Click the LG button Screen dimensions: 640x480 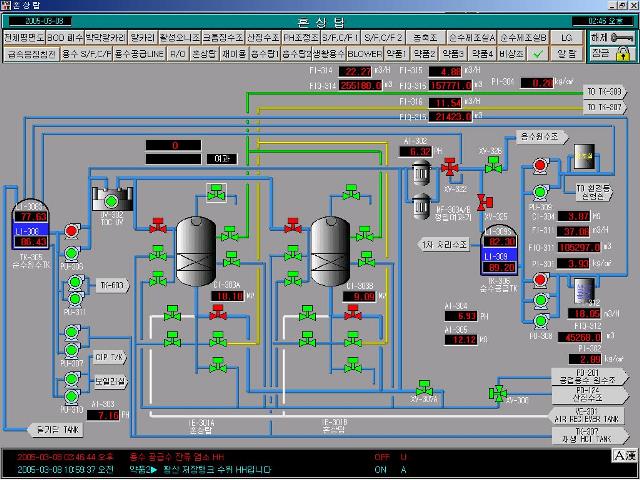(x=567, y=38)
